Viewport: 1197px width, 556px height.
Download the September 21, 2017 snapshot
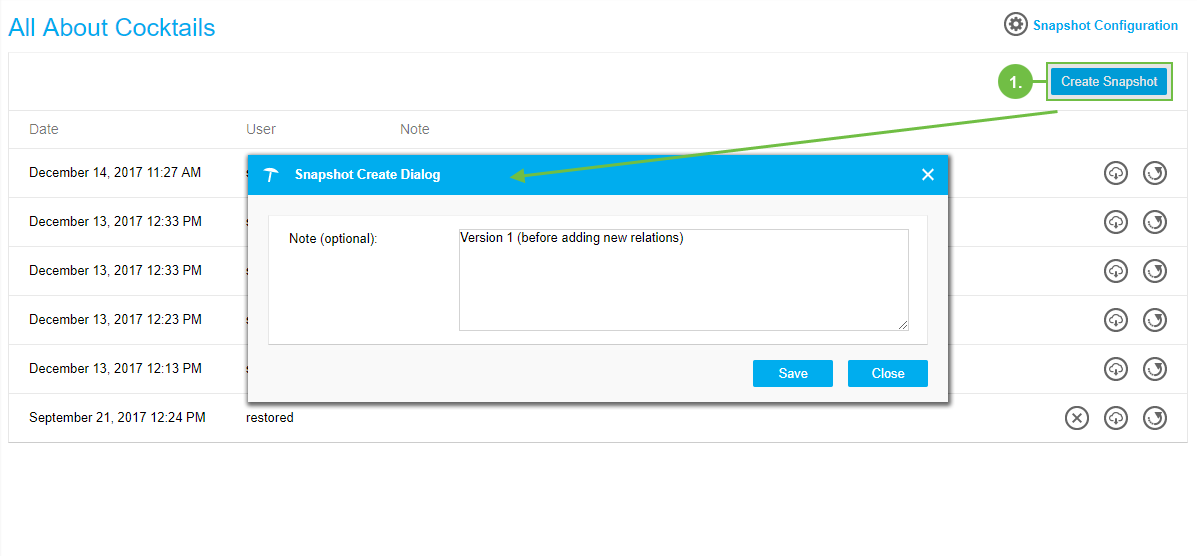coord(1115,418)
